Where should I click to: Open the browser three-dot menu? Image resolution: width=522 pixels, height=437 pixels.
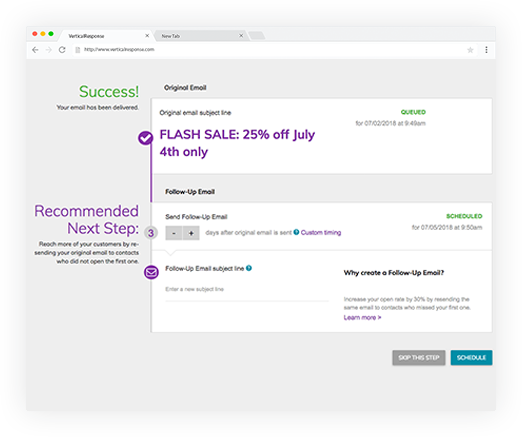(486, 50)
